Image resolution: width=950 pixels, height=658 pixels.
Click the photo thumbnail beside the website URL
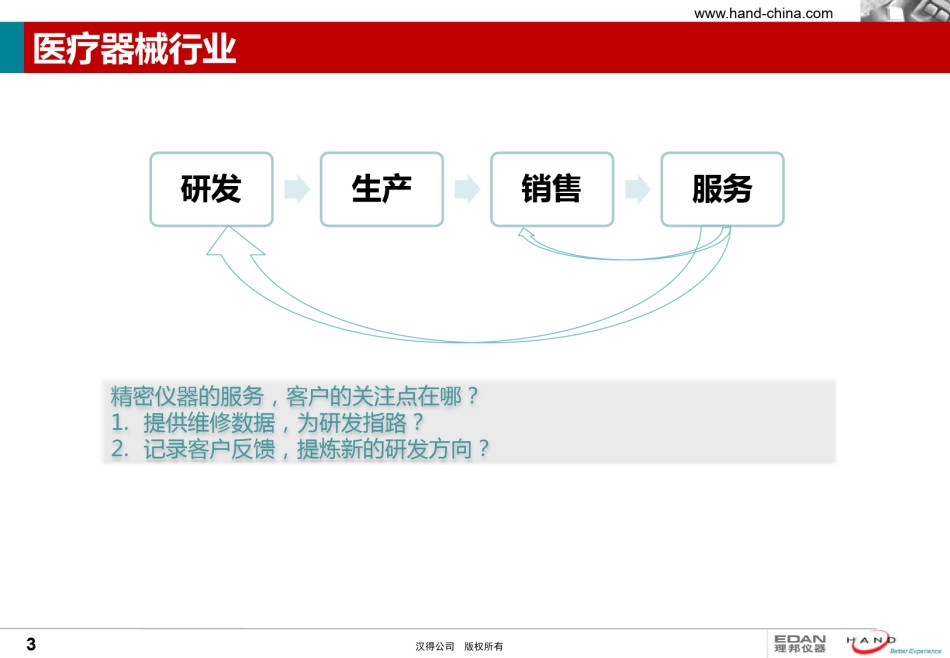click(x=905, y=10)
